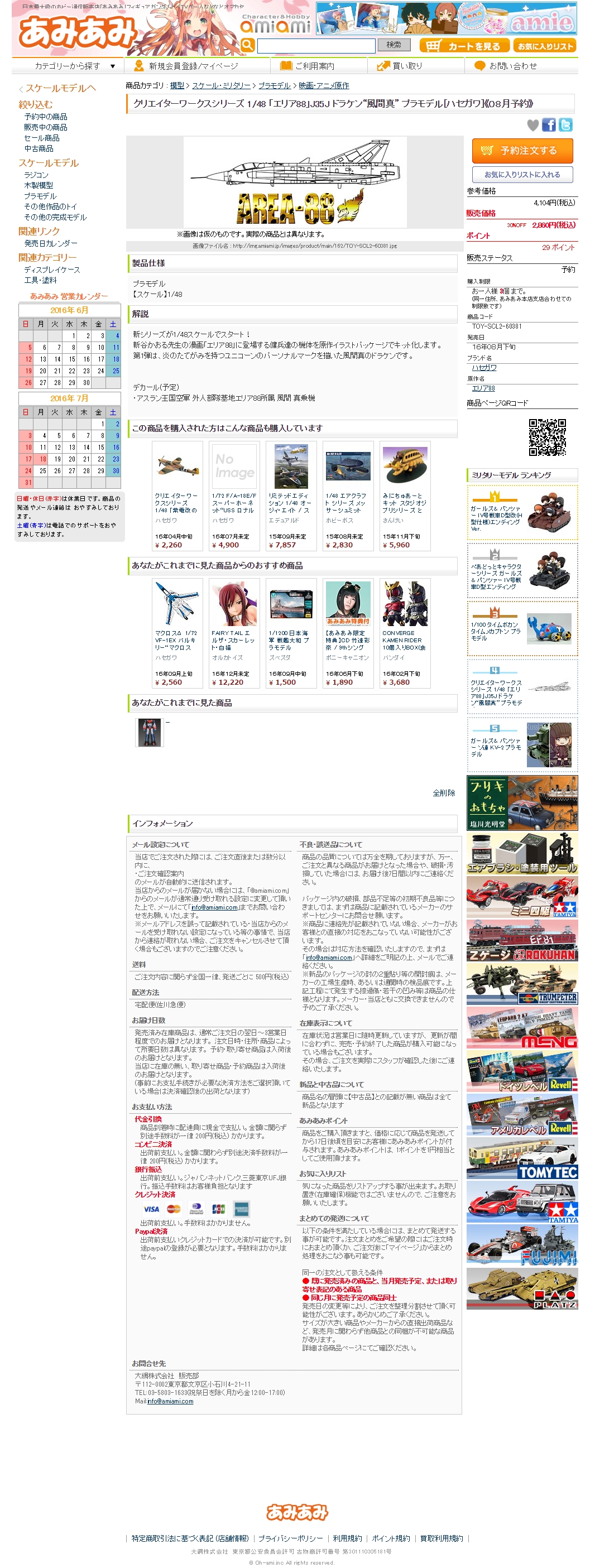Filter by 中古商品
Viewport: 595px width, 1568px height.
pyautogui.click(x=39, y=148)
